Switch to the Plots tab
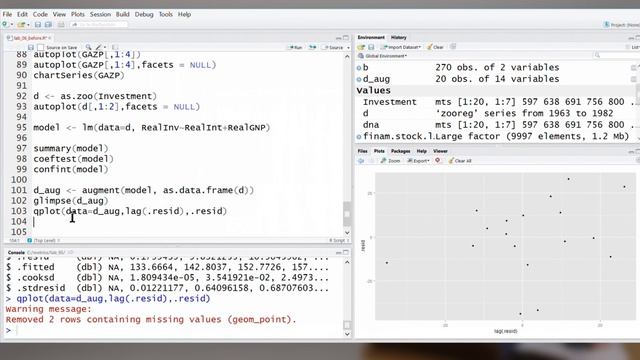Viewport: 640px width, 360px height. pos(379,151)
